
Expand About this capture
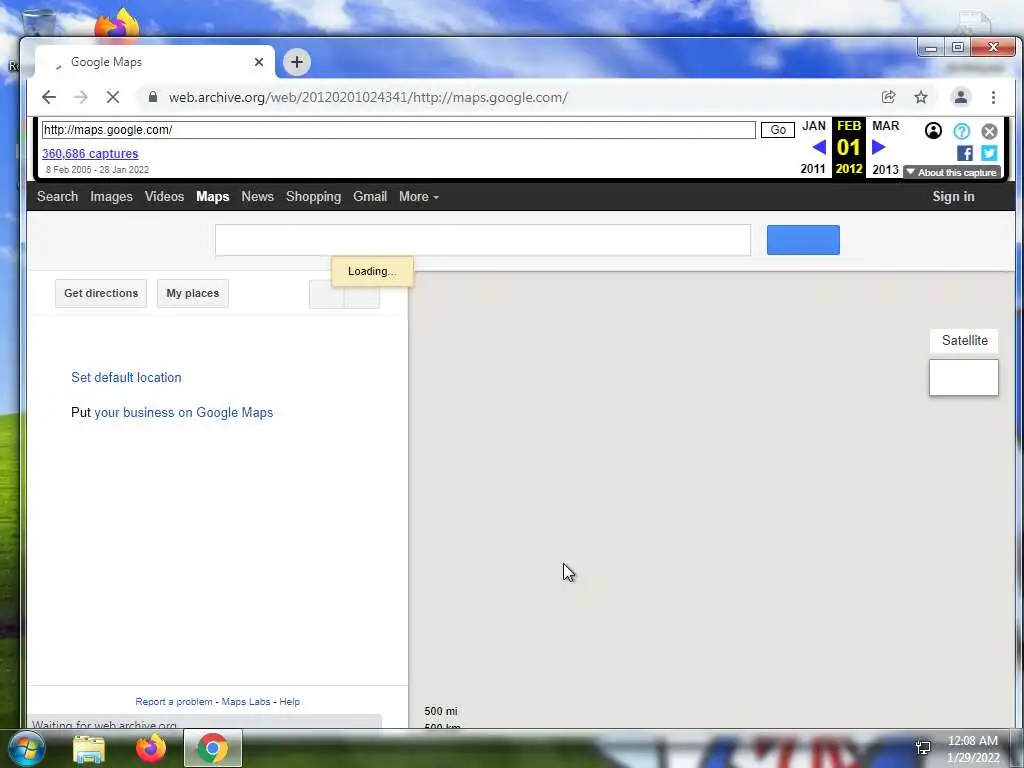[x=952, y=172]
